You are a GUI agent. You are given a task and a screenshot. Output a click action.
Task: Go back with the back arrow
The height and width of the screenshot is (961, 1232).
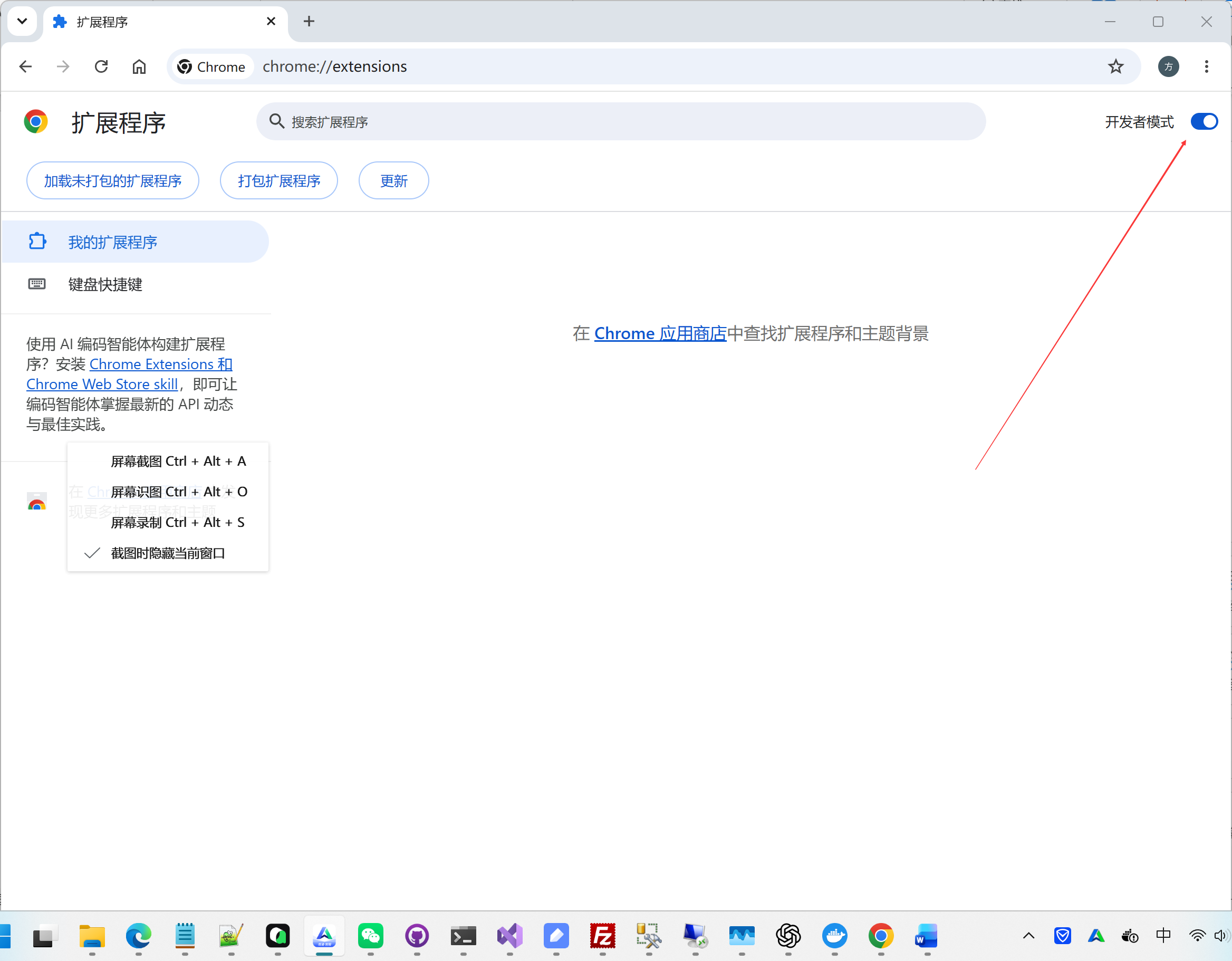pos(25,66)
